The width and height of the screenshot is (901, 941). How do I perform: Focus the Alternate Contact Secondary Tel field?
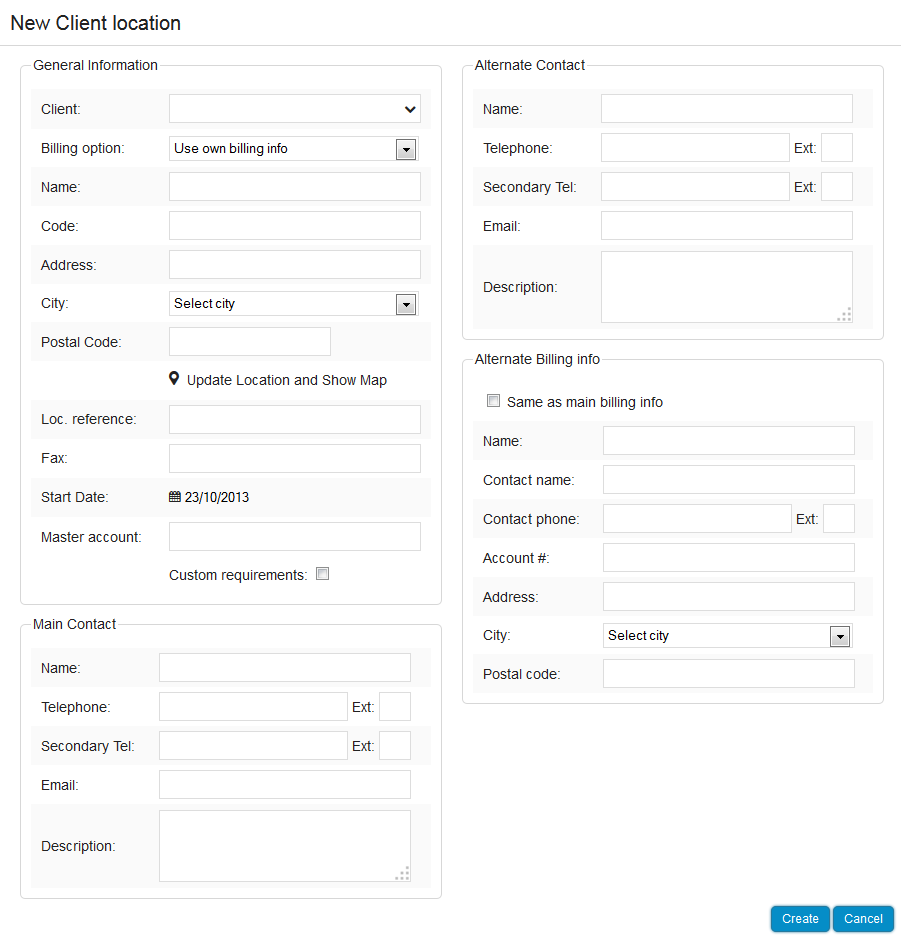(695, 187)
